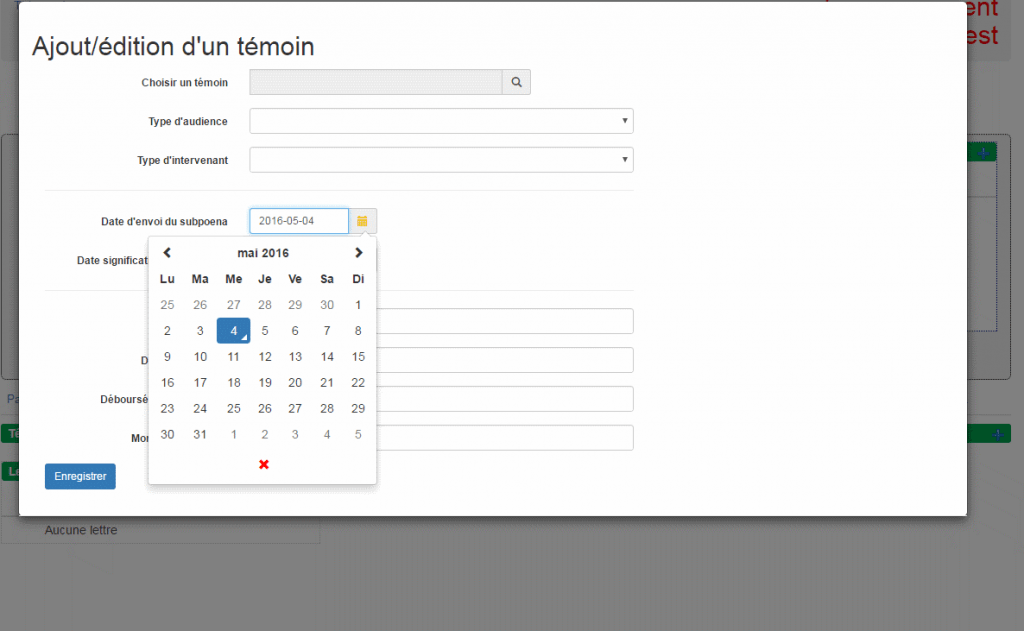Image resolution: width=1024 pixels, height=631 pixels.
Task: Click the upper green plus icon behind the dialog
Action: pos(984,153)
